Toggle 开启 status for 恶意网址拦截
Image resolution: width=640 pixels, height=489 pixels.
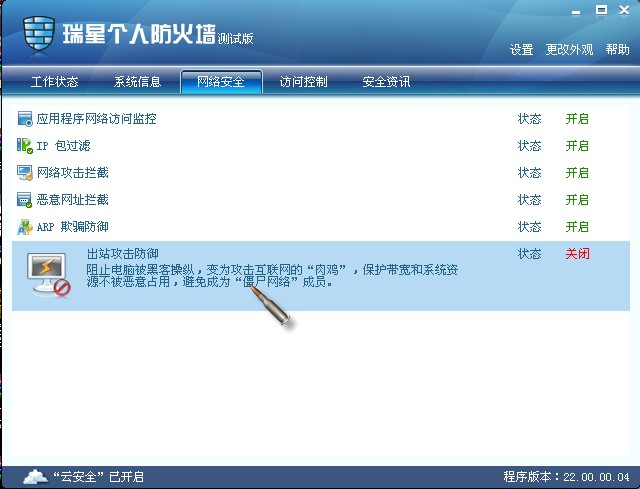[x=577, y=200]
